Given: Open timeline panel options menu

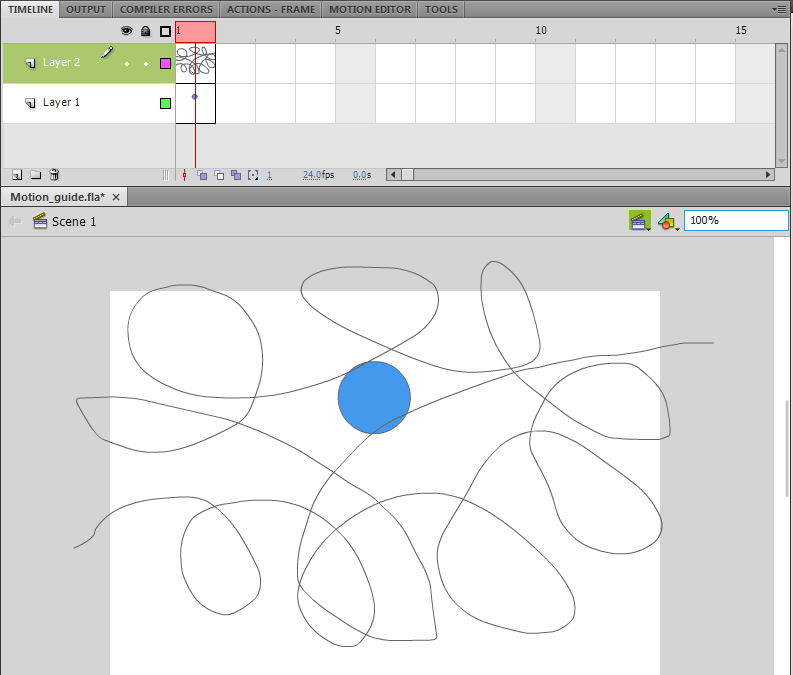Looking at the screenshot, I should pos(781,9).
